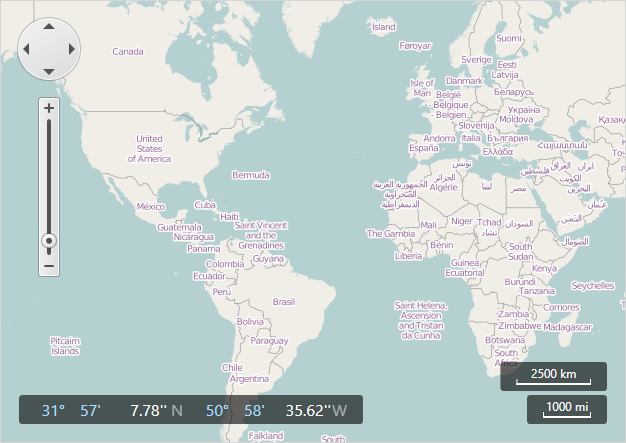
Task: Click the Føroyar label
Action: (415, 46)
